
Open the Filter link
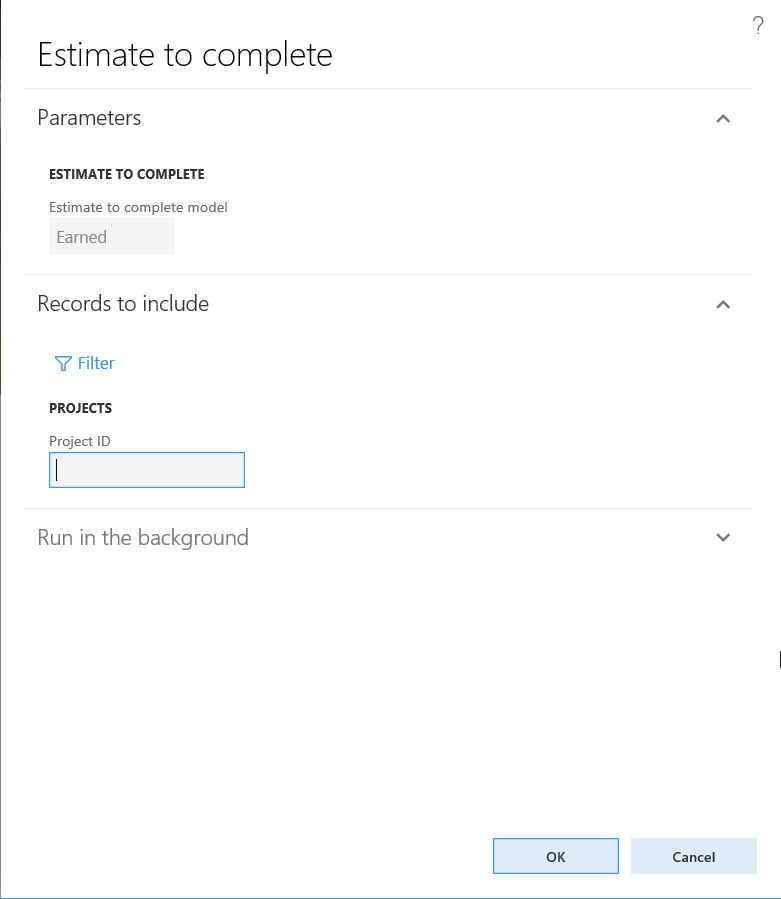point(96,363)
